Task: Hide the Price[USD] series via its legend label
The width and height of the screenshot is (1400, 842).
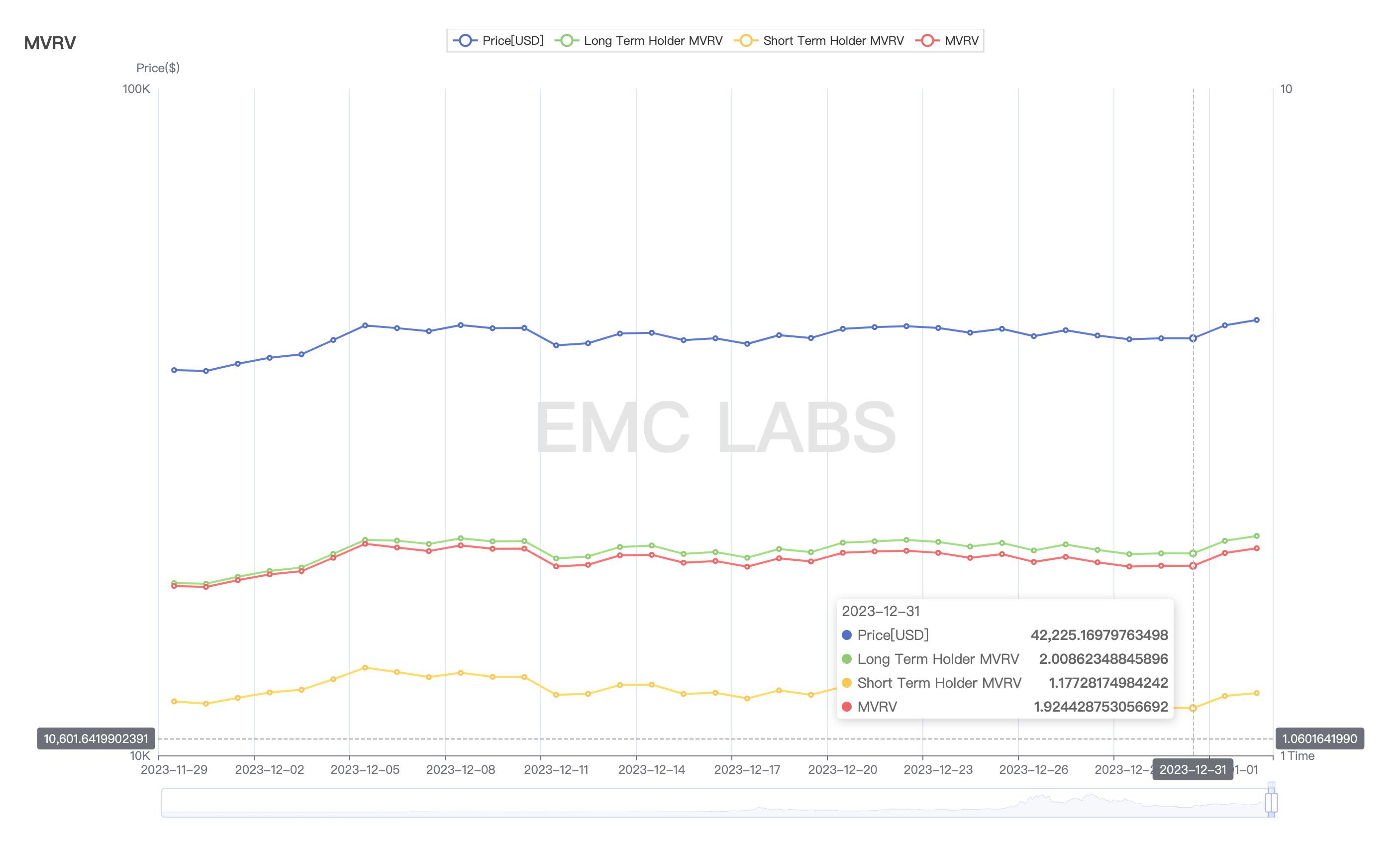Action: [512, 40]
